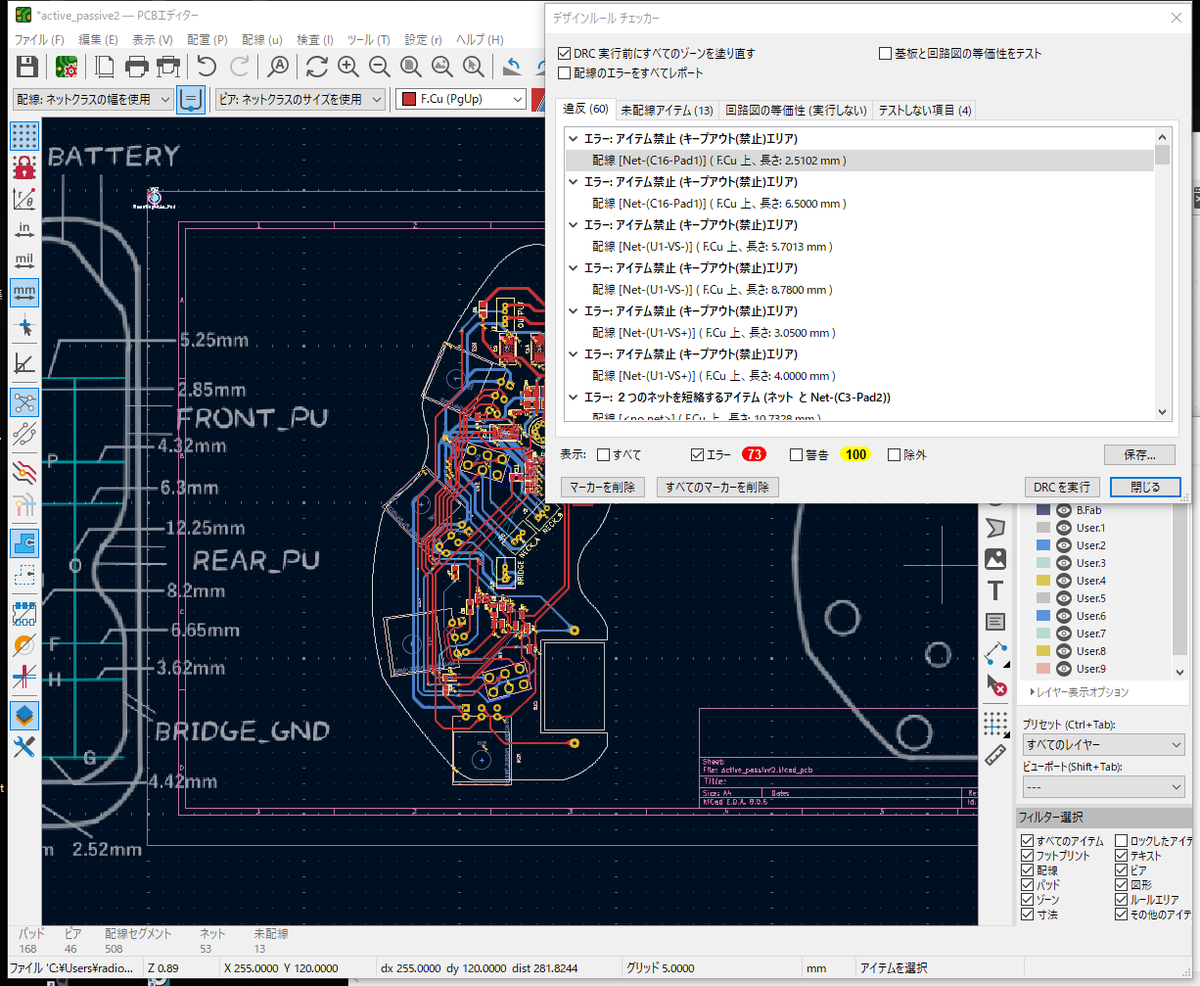Image resolution: width=1200 pixels, height=986 pixels.
Task: Undo the last action
Action: [206, 67]
